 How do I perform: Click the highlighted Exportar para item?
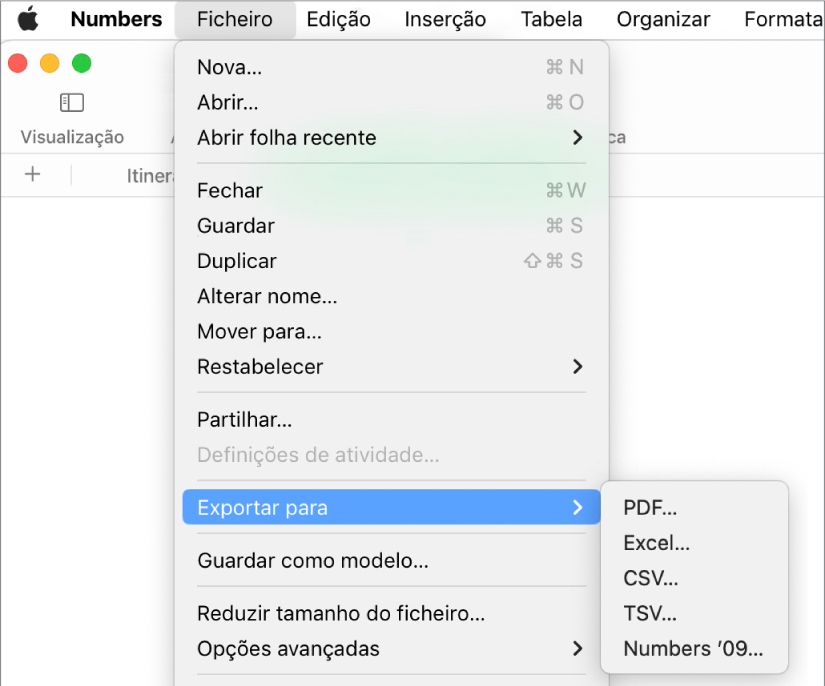click(391, 507)
